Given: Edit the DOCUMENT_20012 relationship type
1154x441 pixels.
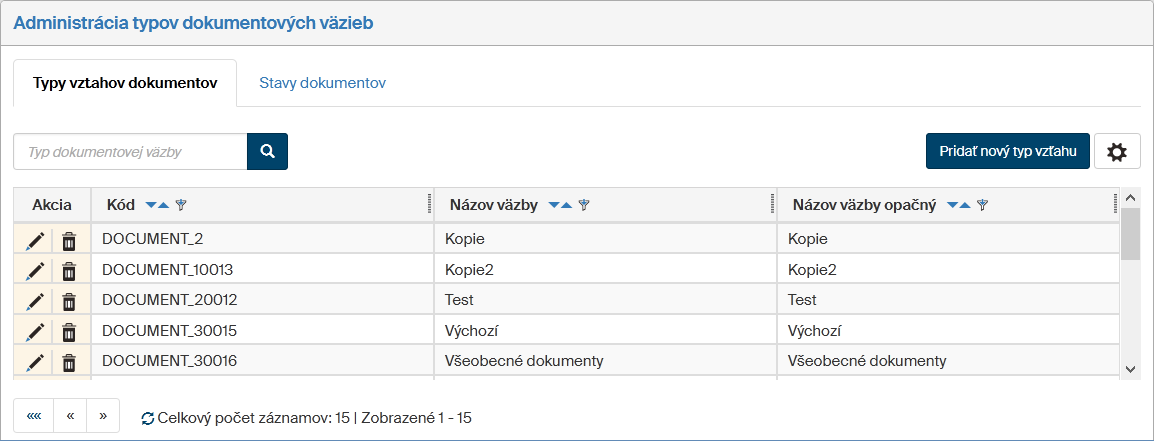Looking at the screenshot, I should [35, 300].
